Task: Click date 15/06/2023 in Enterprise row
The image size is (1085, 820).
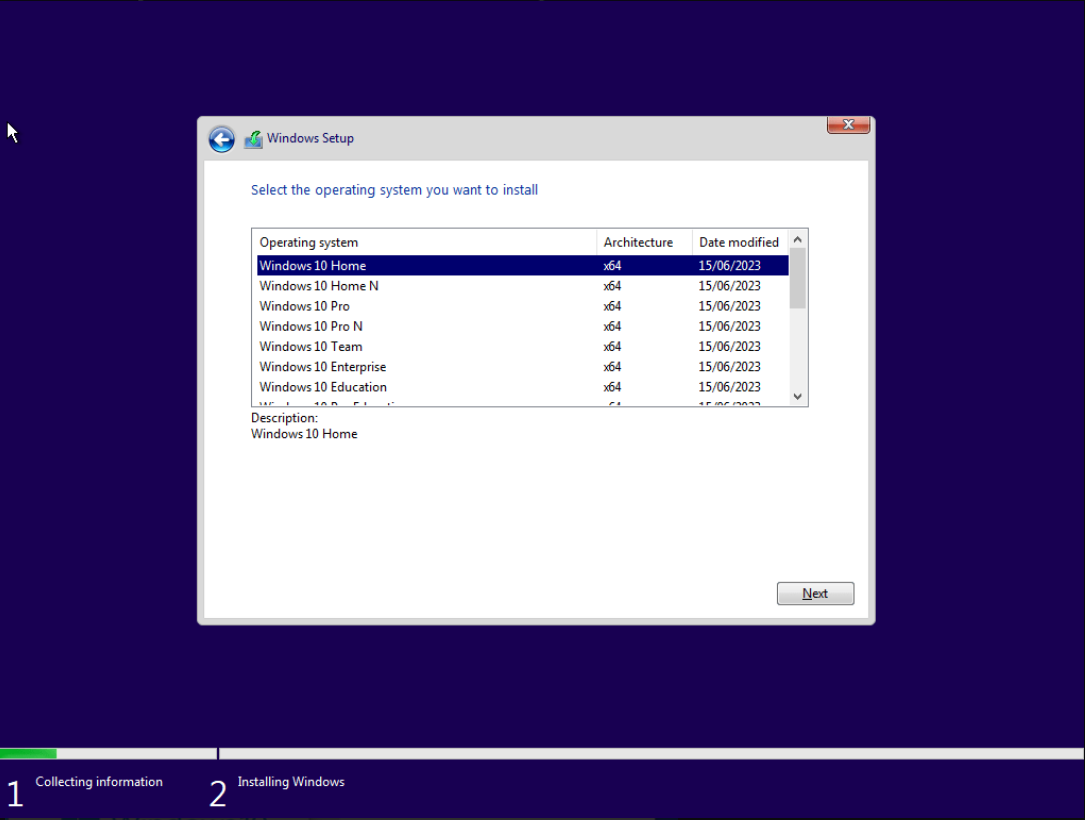Action: (729, 367)
